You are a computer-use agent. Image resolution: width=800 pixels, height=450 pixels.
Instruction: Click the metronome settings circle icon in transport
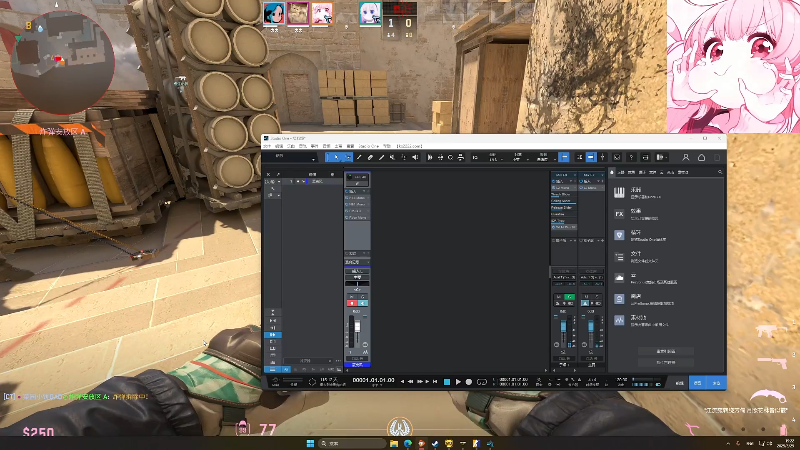point(312,382)
